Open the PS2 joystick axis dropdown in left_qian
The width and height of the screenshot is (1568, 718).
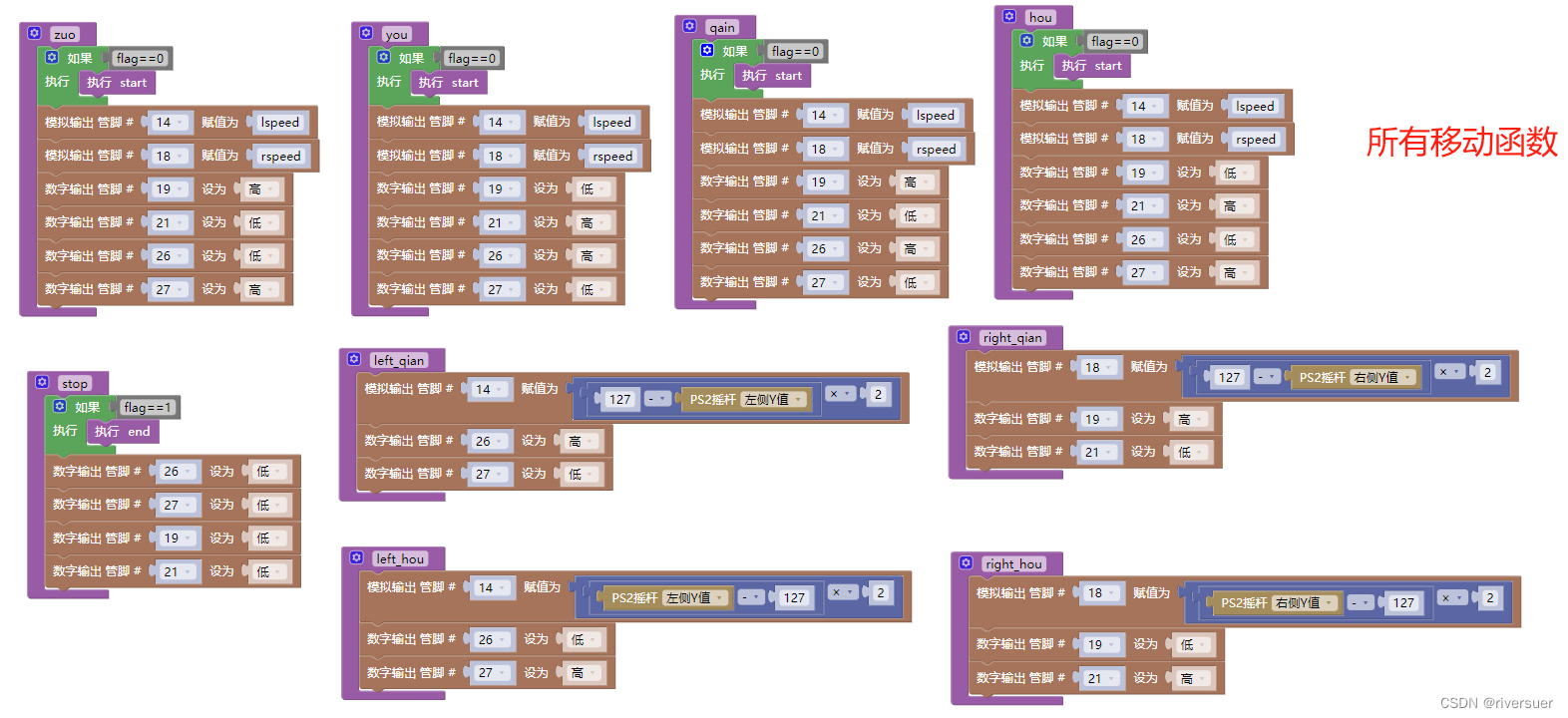[x=775, y=400]
